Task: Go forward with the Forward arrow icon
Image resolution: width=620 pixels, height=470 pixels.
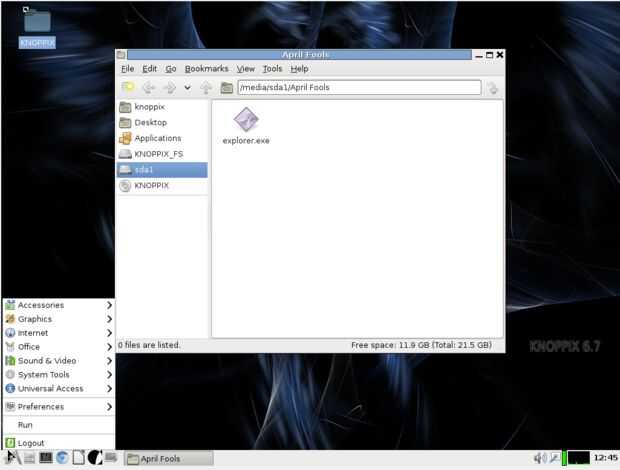Action: (x=170, y=87)
